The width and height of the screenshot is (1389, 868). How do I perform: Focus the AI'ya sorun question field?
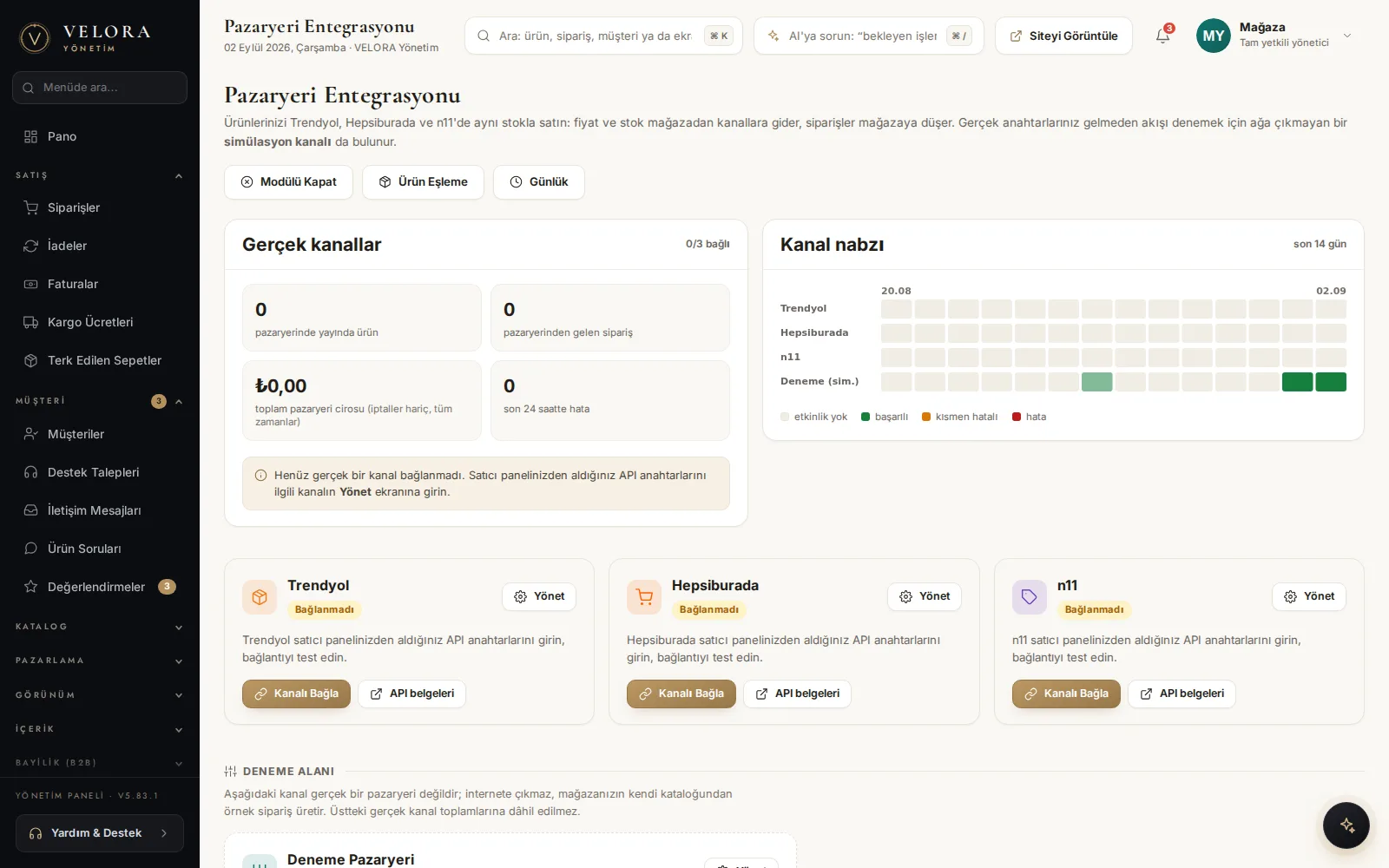tap(869, 36)
